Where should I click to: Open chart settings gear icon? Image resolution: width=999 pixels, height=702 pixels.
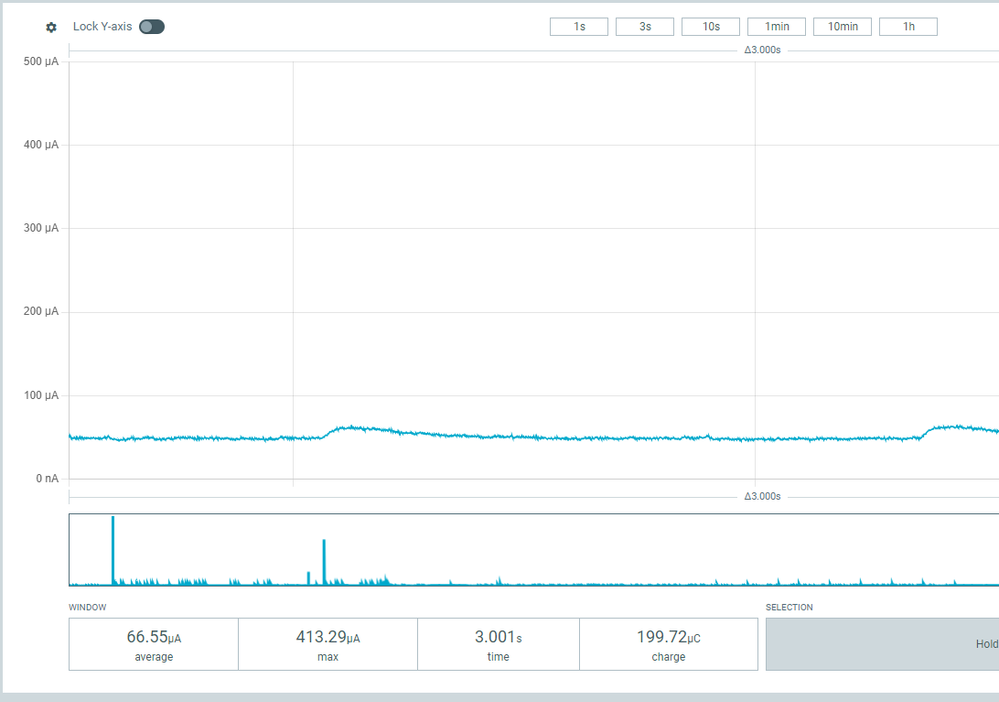(51, 27)
